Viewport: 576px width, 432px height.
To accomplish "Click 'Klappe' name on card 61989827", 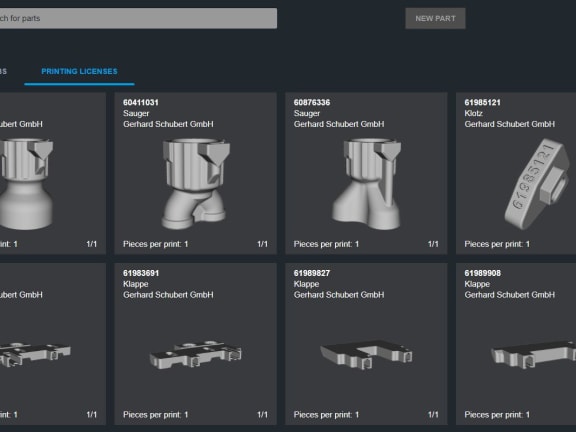I will (x=306, y=284).
